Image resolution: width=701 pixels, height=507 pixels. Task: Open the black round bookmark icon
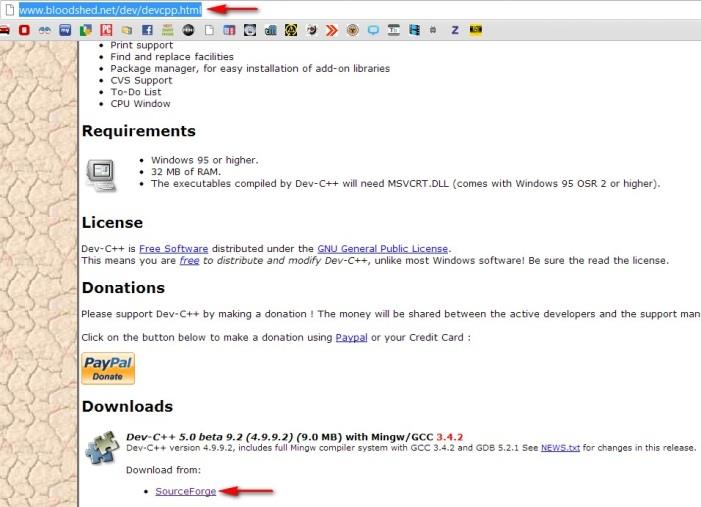(x=188, y=30)
